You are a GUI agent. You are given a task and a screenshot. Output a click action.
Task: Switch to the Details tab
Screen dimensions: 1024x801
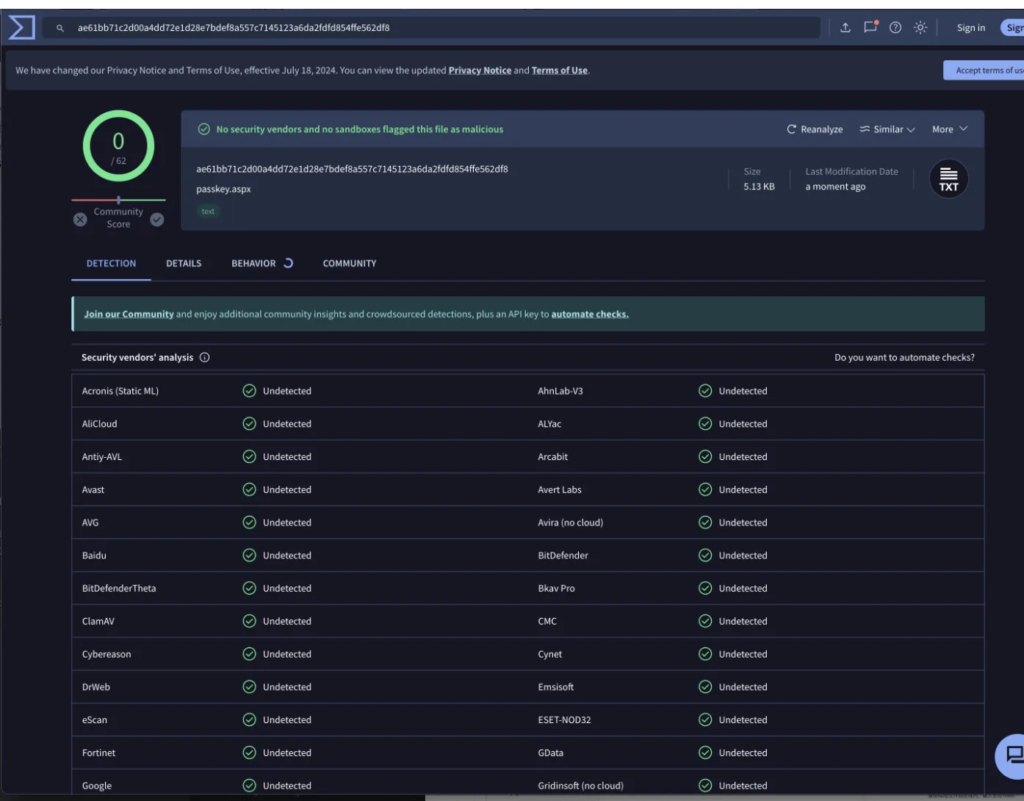[x=184, y=263]
